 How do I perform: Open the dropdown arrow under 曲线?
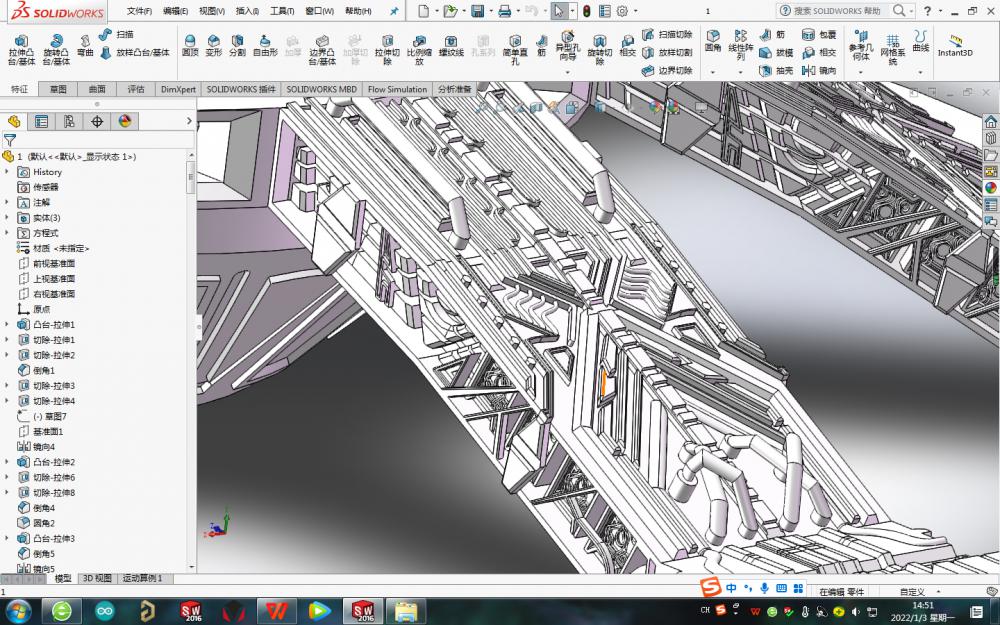[920, 73]
